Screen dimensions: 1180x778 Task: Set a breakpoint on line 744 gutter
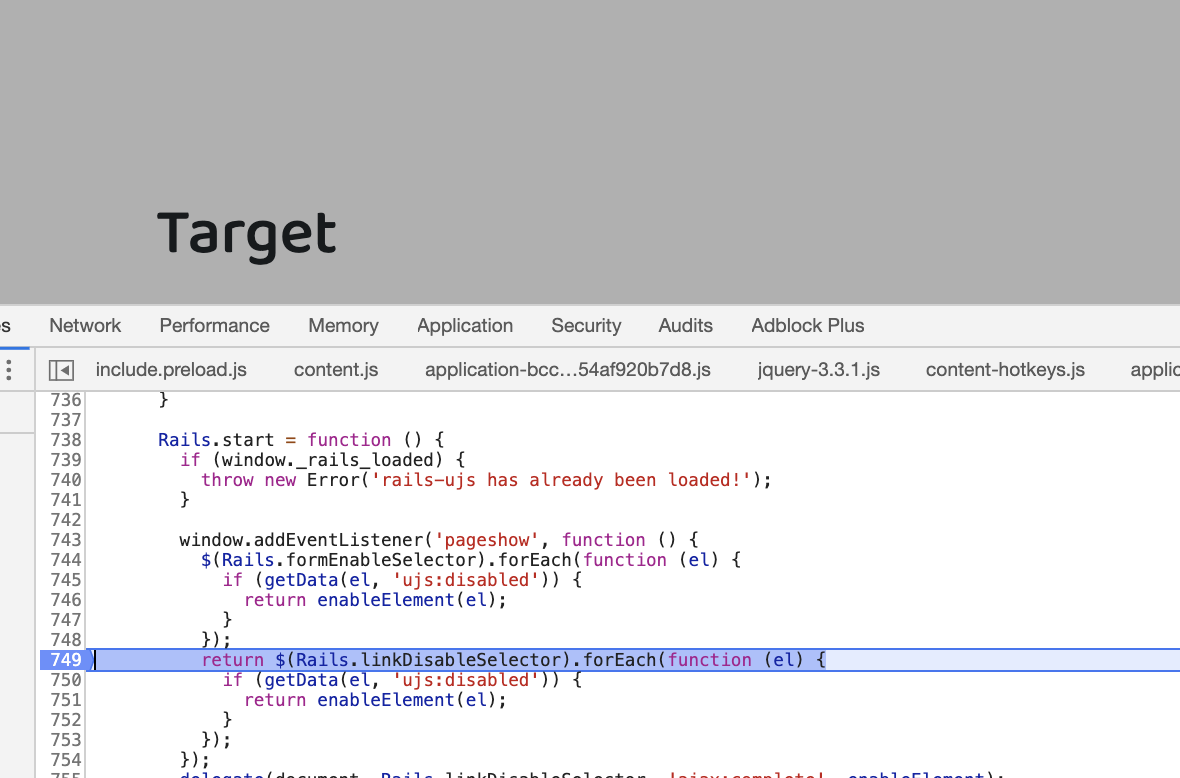click(x=65, y=560)
